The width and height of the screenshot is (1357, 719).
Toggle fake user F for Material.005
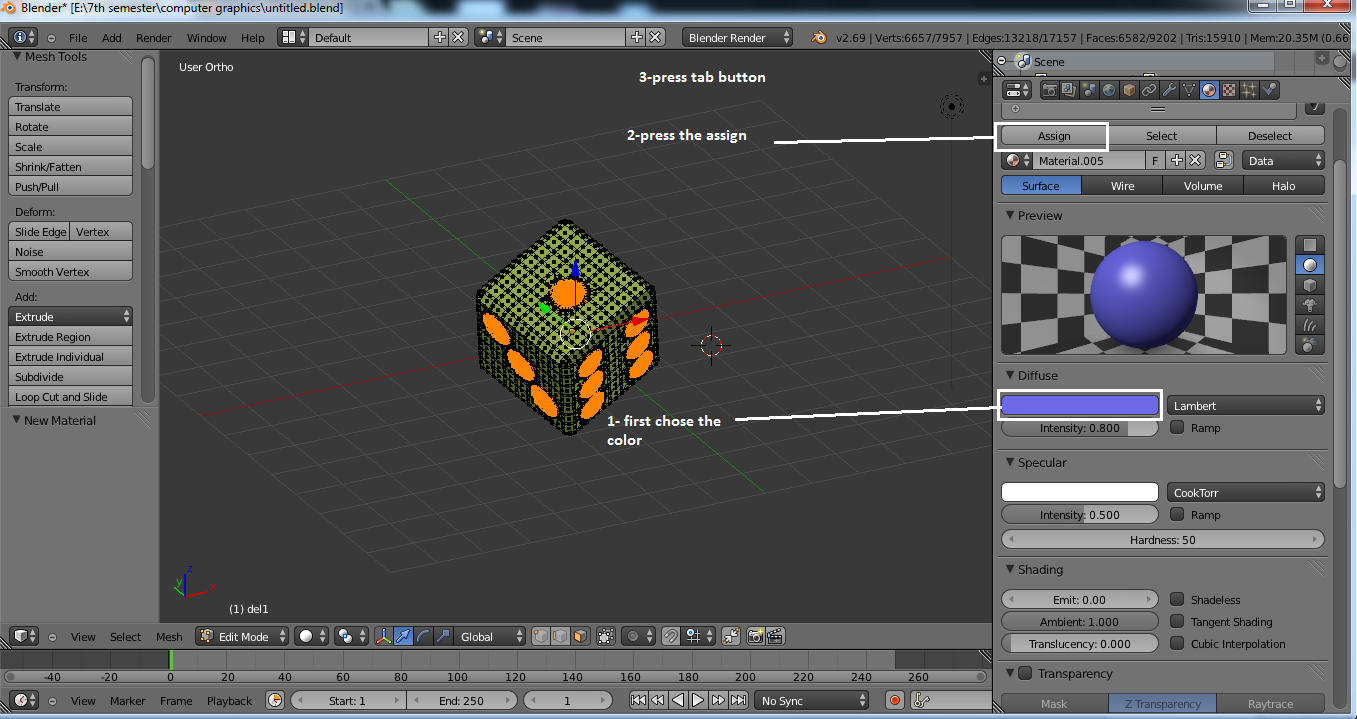click(x=1156, y=160)
